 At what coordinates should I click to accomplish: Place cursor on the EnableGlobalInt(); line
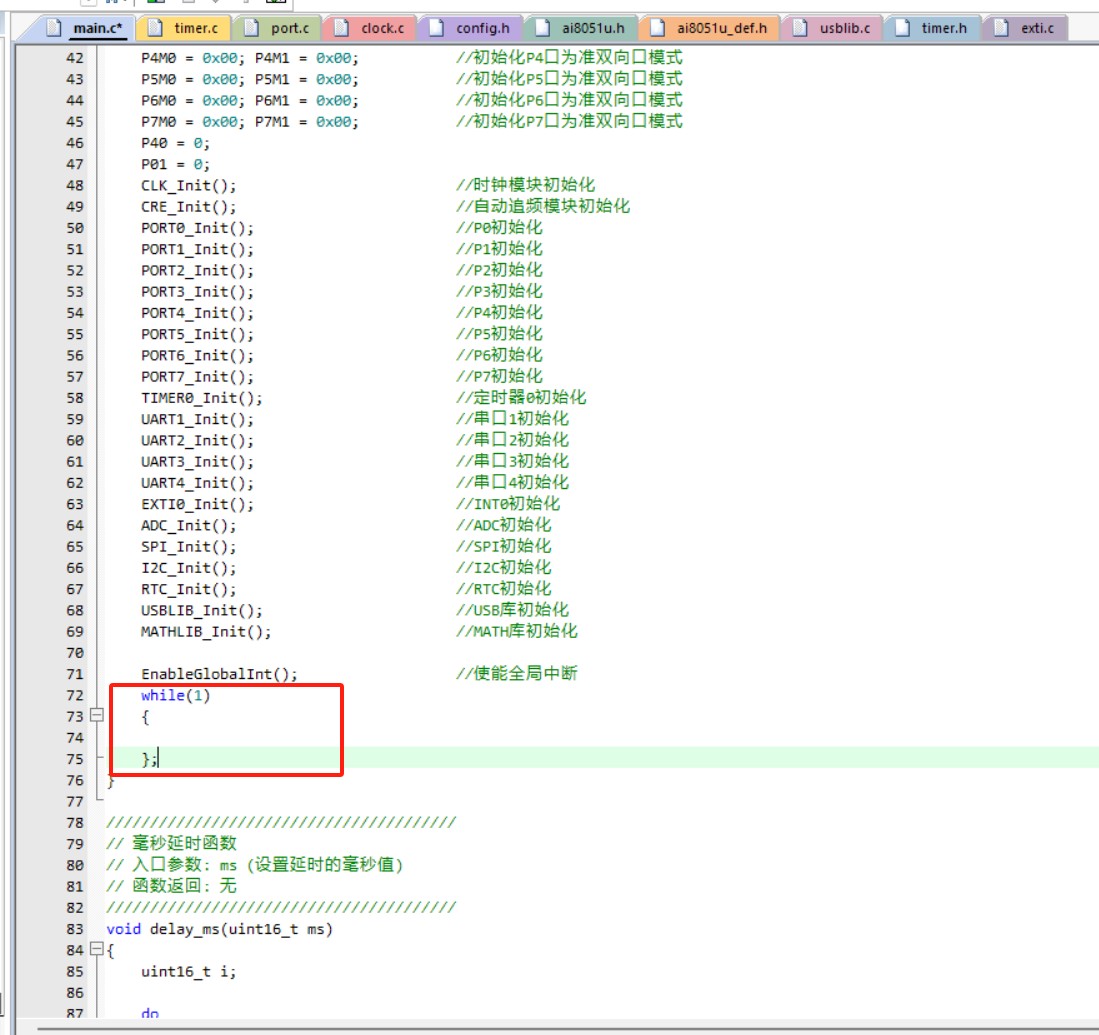tap(219, 674)
